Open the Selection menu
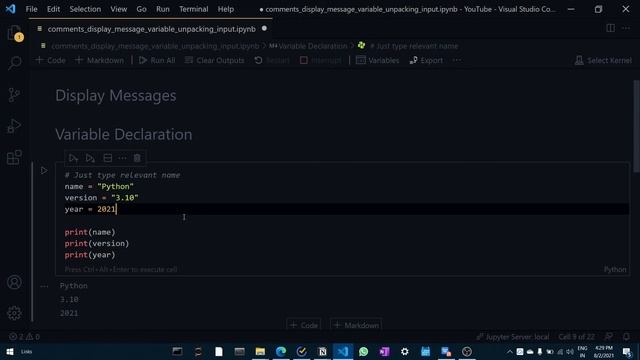The width and height of the screenshot is (640, 360). (x=85, y=9)
